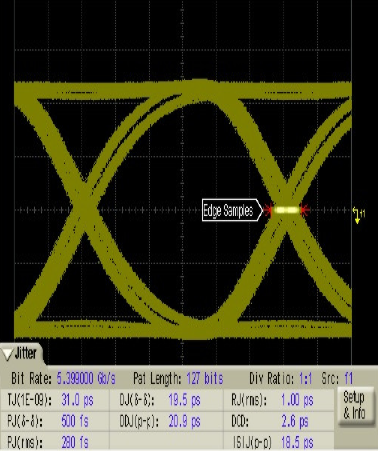The image size is (378, 451).
Task: Click the RJ(rms) value 1.00 ps
Action: [x=297, y=400]
